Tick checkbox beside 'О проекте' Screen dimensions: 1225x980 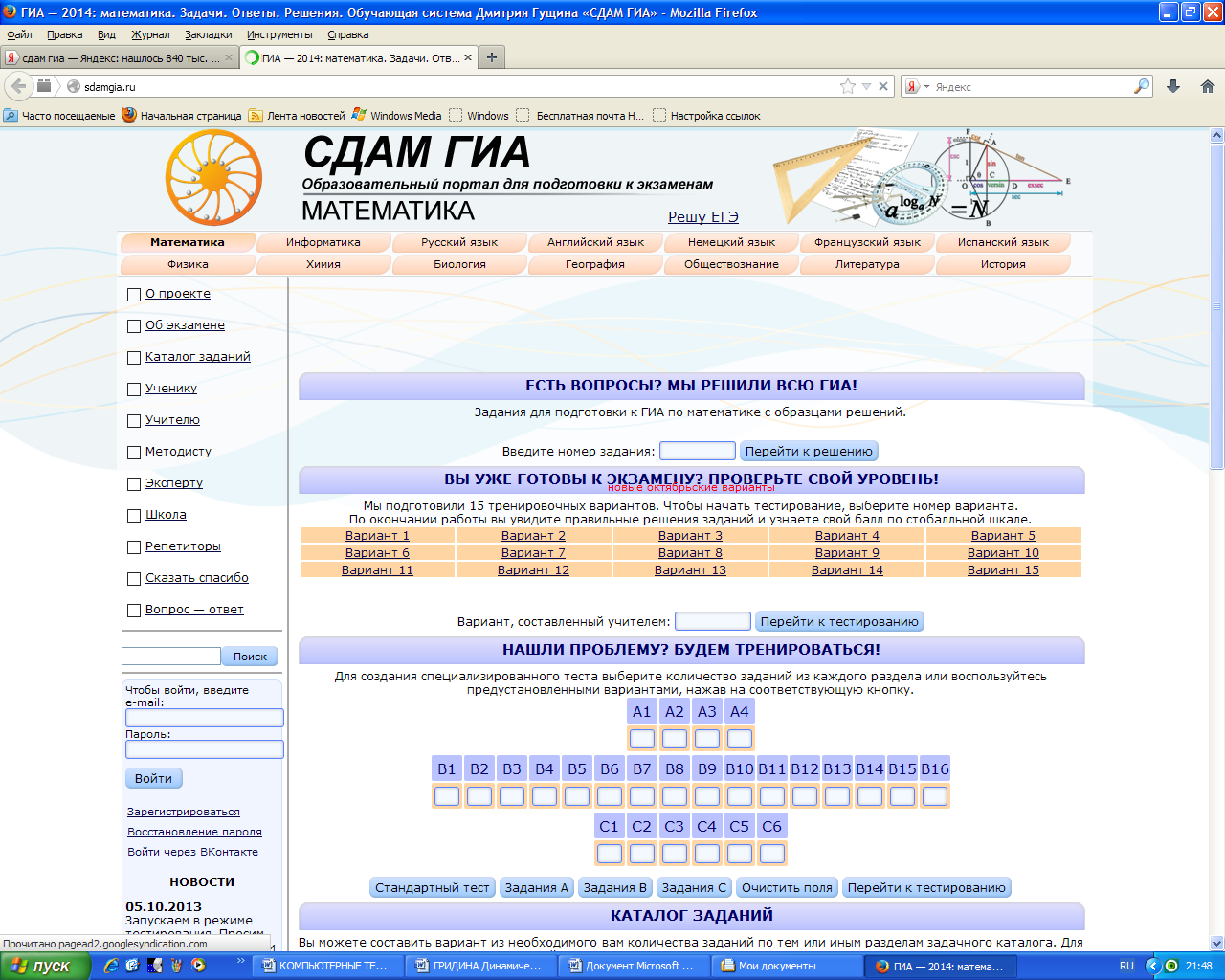click(x=134, y=295)
